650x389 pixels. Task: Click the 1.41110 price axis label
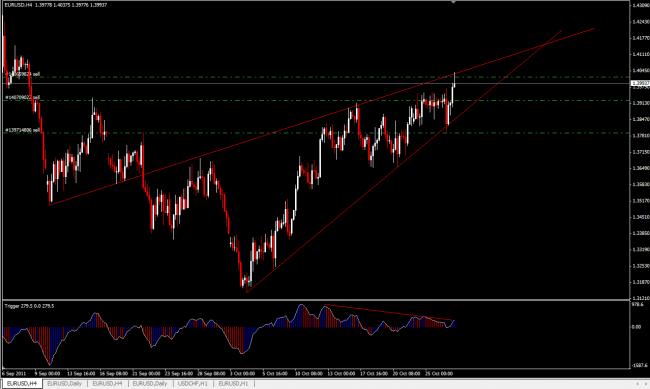coord(641,54)
